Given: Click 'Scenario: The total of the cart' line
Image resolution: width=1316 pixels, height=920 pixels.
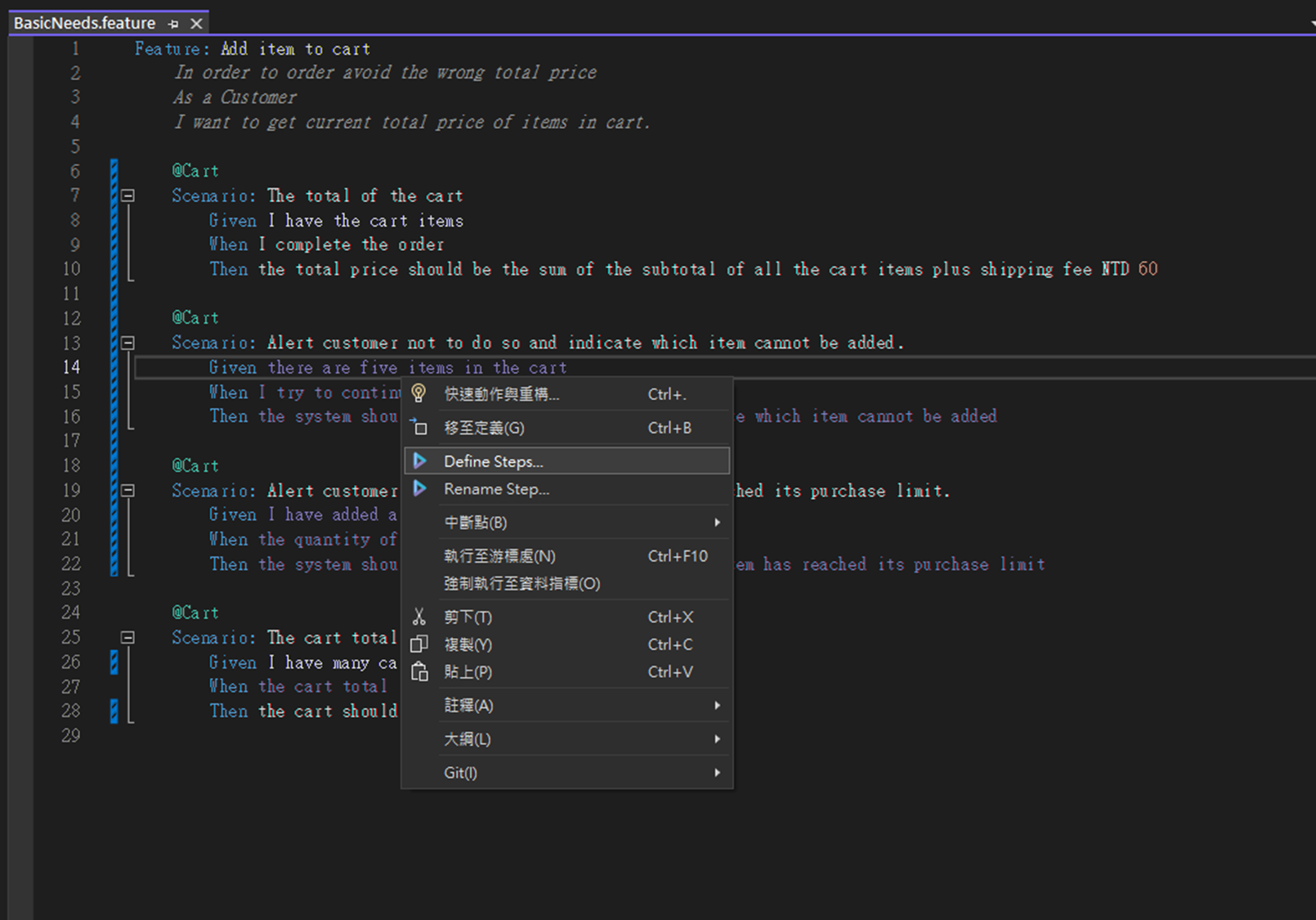Looking at the screenshot, I should coord(317,195).
